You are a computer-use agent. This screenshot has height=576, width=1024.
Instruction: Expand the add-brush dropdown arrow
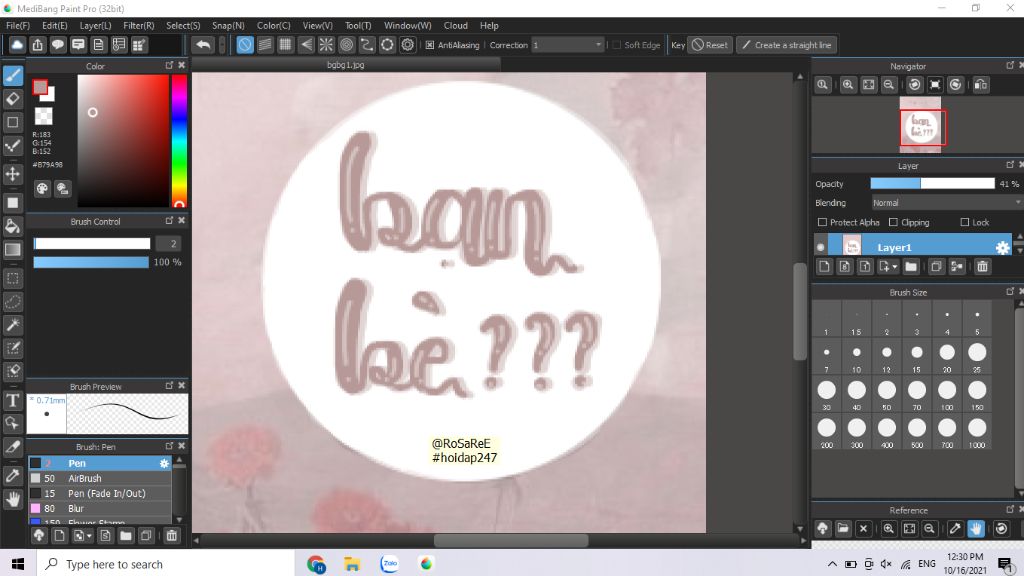89,536
